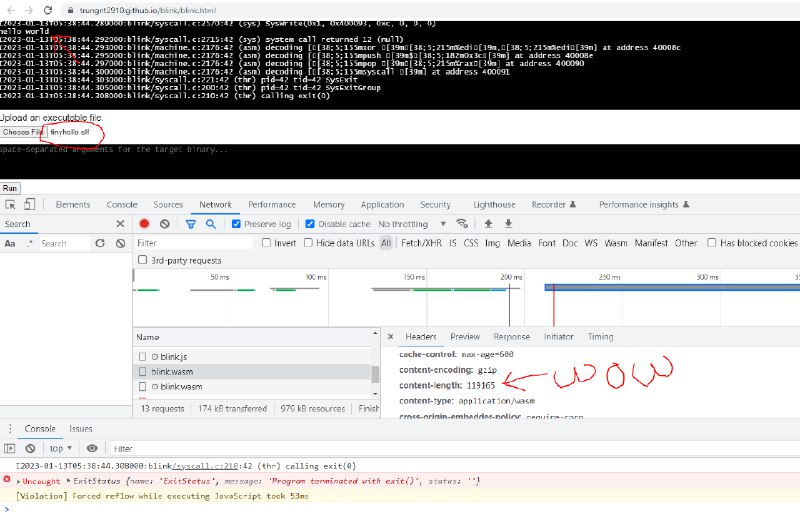Switch to the Lighthouse tab

click(x=494, y=205)
